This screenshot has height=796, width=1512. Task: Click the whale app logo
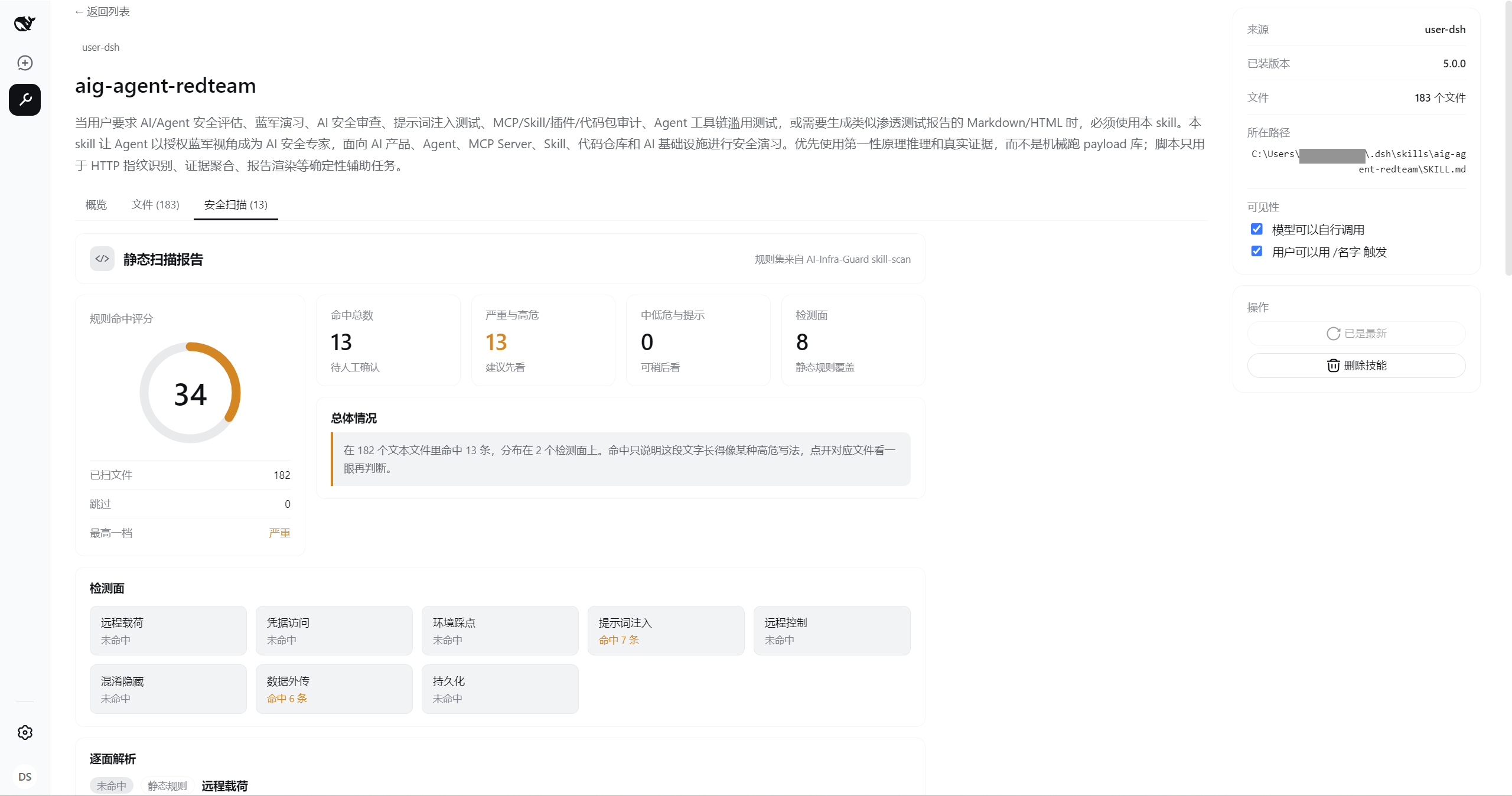[25, 24]
